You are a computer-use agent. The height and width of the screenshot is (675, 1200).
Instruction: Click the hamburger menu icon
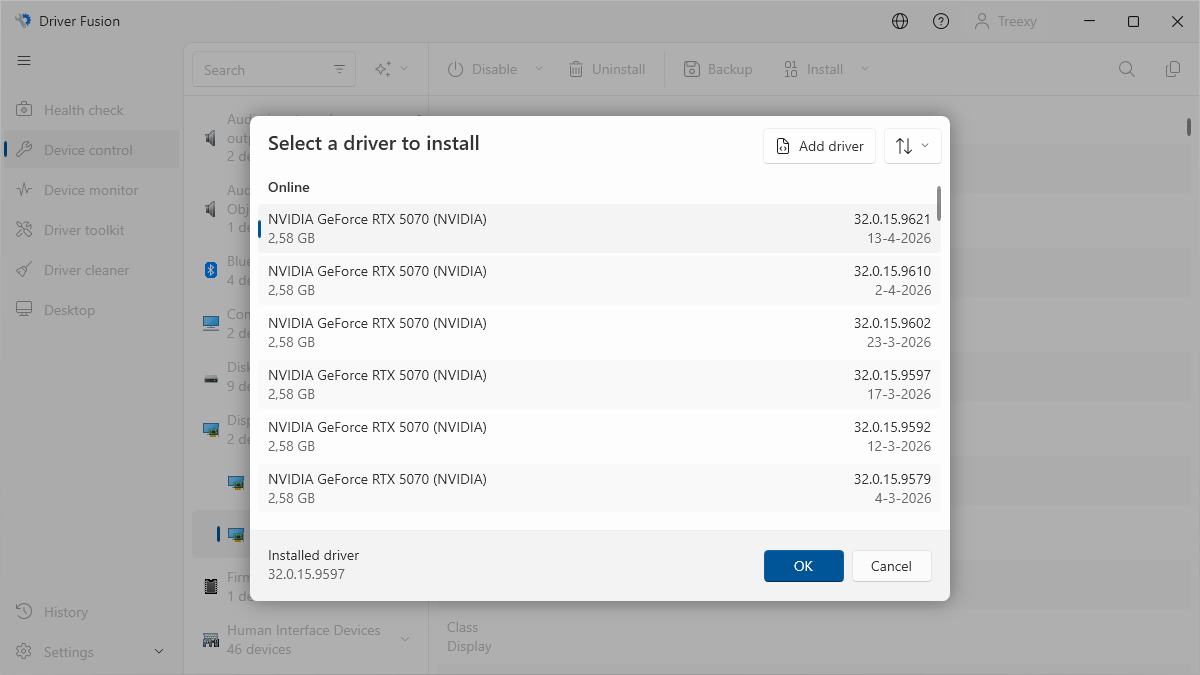pos(24,61)
